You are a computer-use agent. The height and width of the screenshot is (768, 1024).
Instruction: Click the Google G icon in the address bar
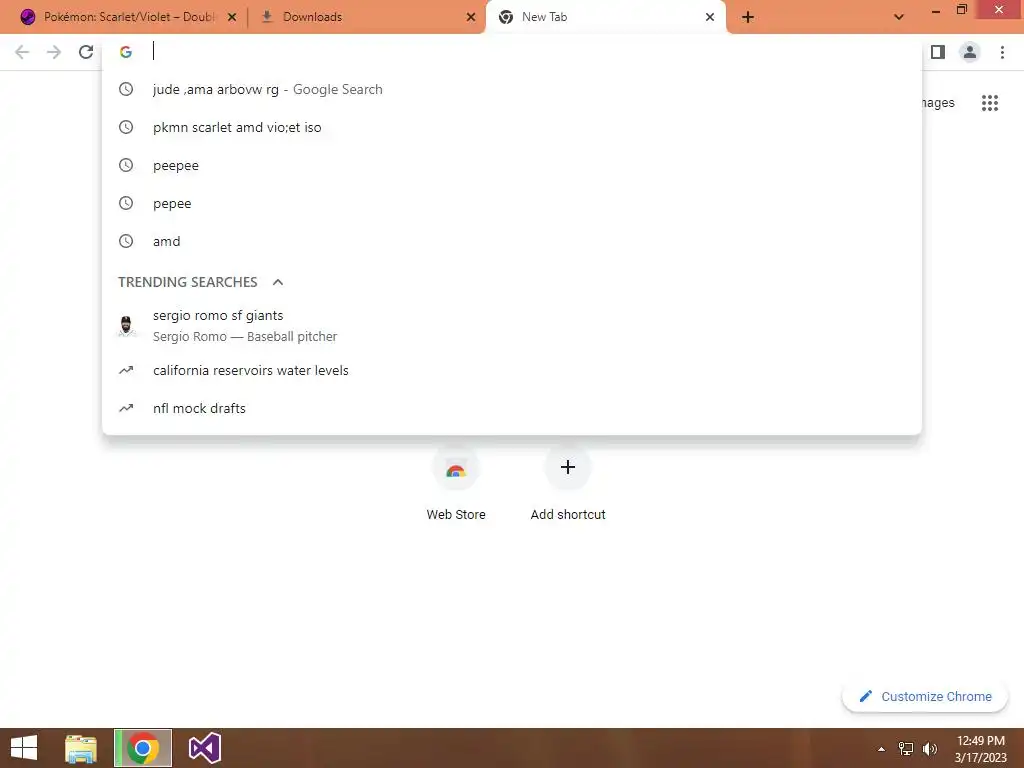(126, 52)
